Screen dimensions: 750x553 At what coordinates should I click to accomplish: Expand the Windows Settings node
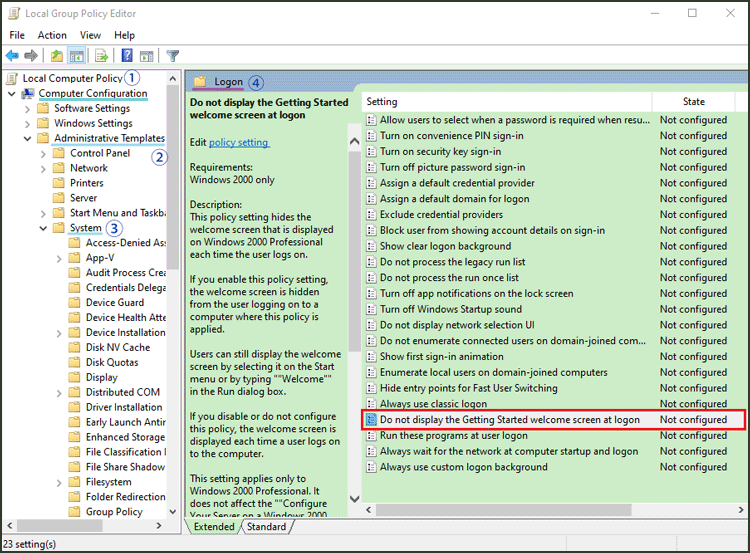[27, 124]
